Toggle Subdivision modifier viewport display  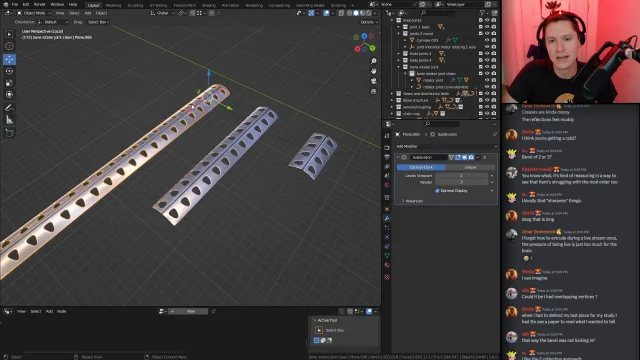(464, 157)
